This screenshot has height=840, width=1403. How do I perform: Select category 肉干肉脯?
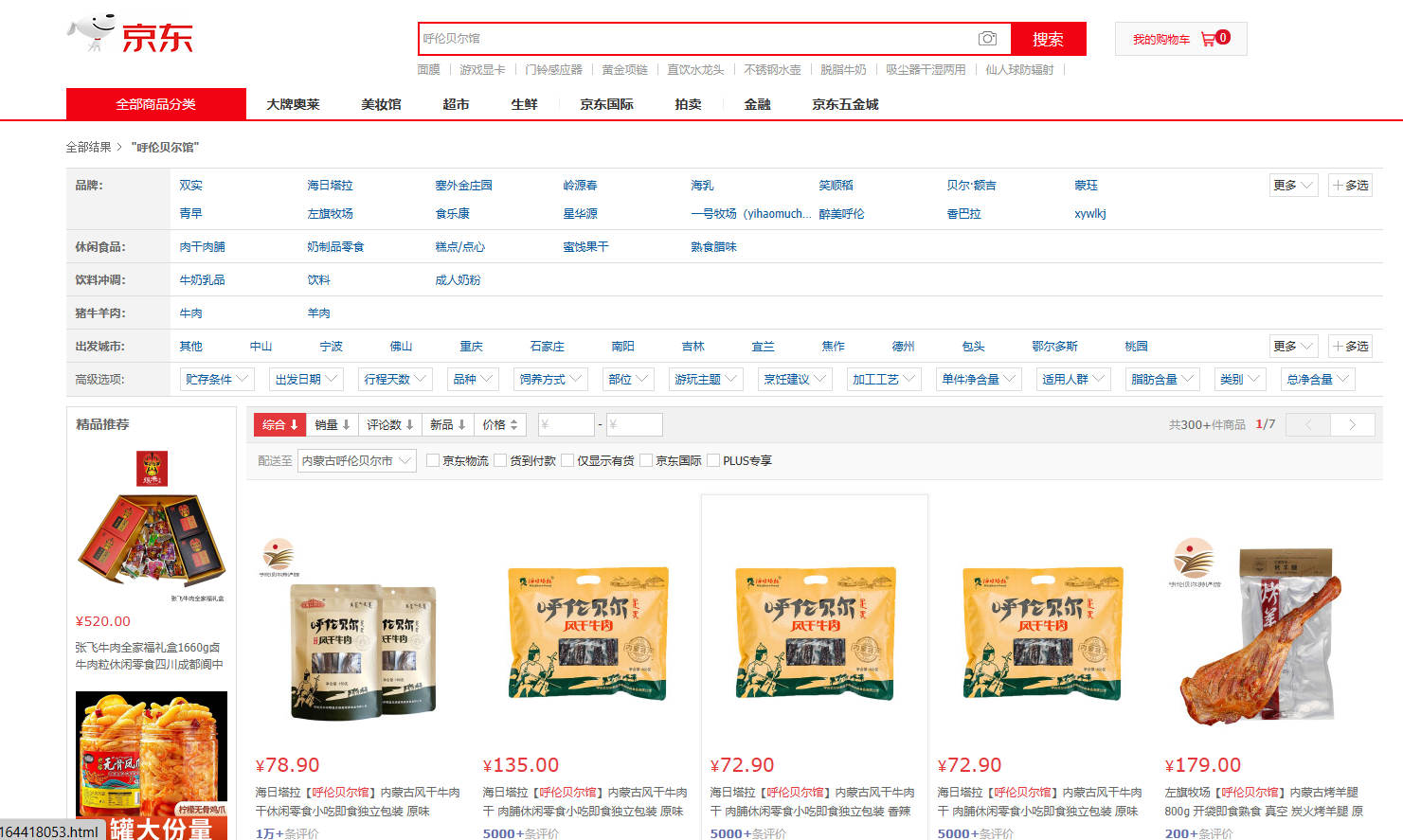click(x=203, y=247)
